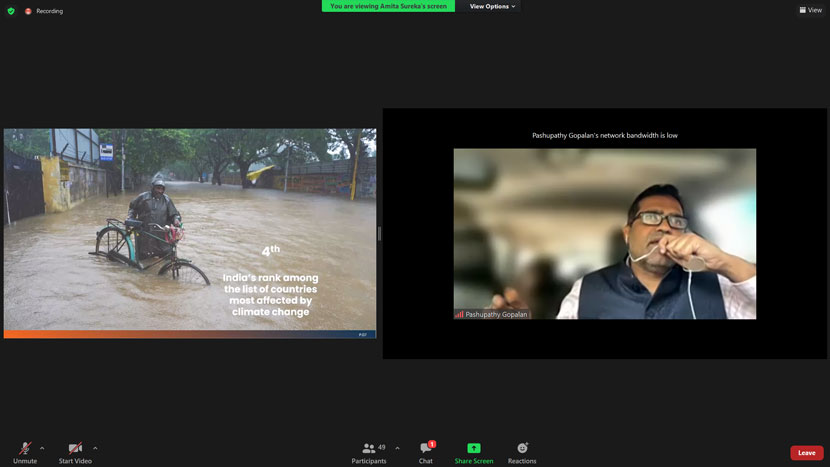Click the green Share Screen icon

coord(474,448)
